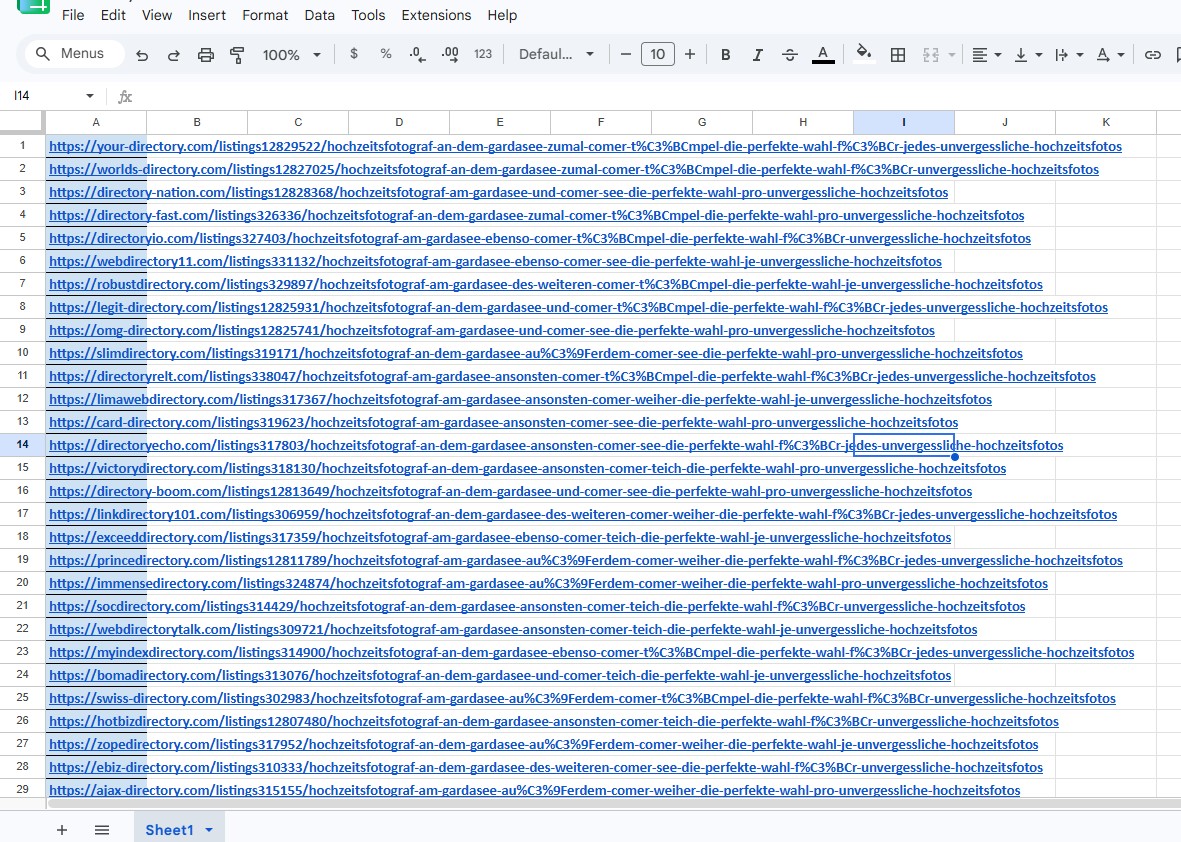The height and width of the screenshot is (842, 1181).
Task: Select row 29 header
Action: click(x=23, y=790)
